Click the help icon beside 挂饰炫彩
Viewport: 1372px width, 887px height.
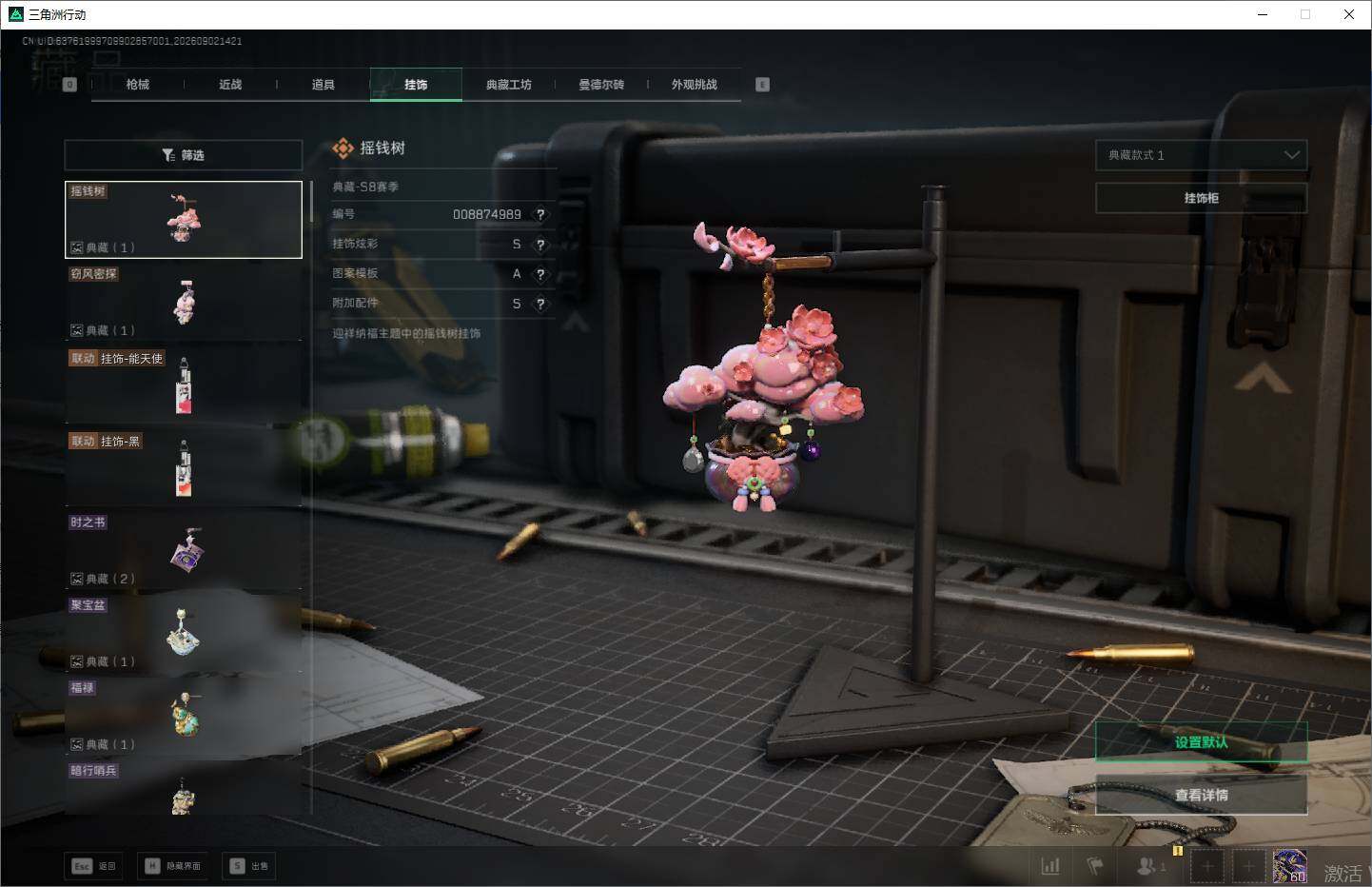tap(540, 245)
